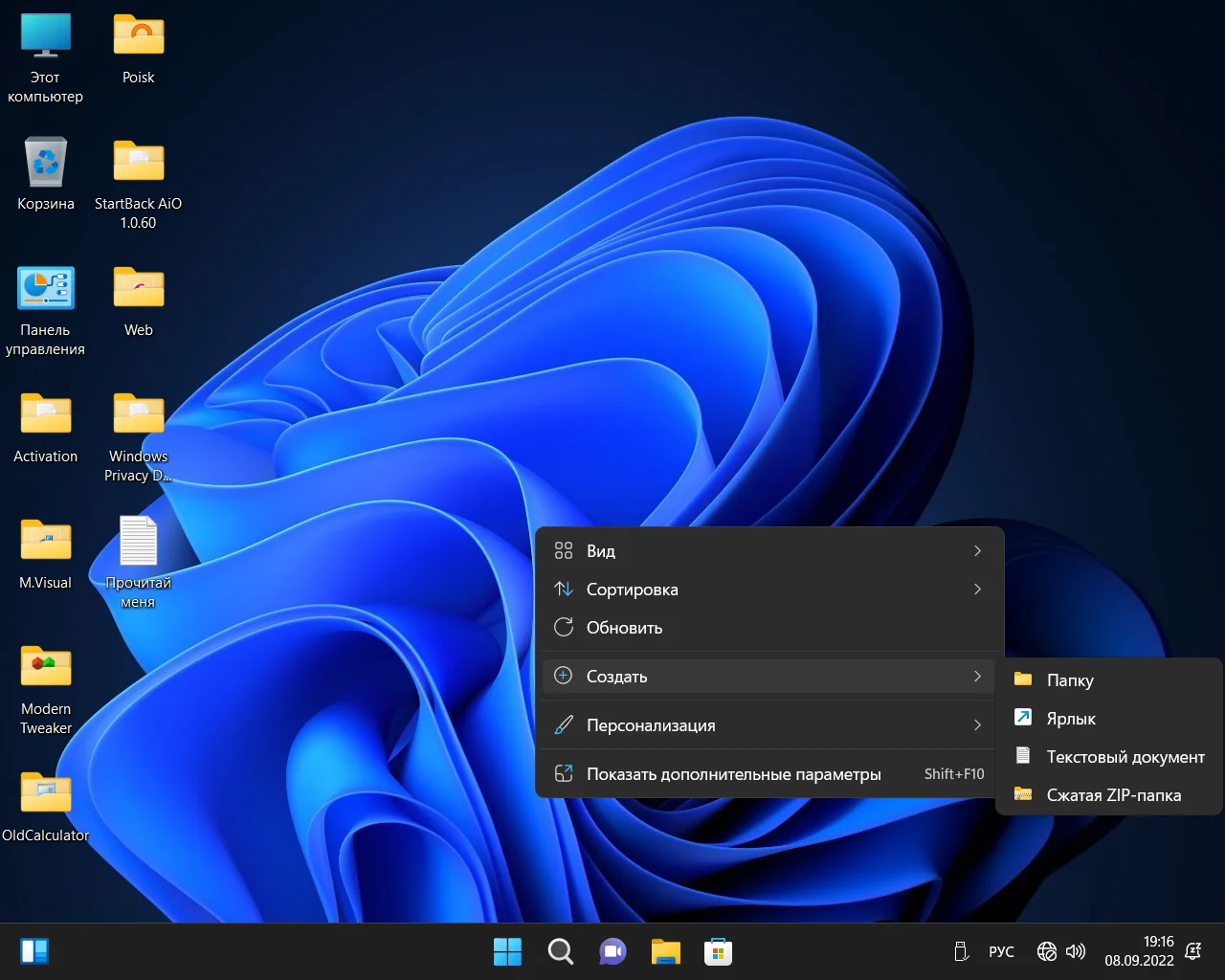Select the Панель управления desktop icon
Viewport: 1225px width, 980px height.
(45, 289)
